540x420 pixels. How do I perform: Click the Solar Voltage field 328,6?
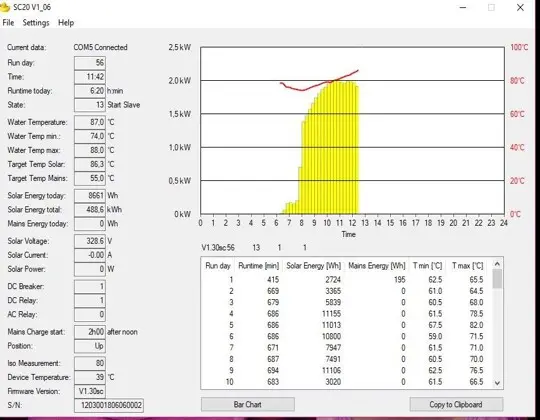(90, 241)
